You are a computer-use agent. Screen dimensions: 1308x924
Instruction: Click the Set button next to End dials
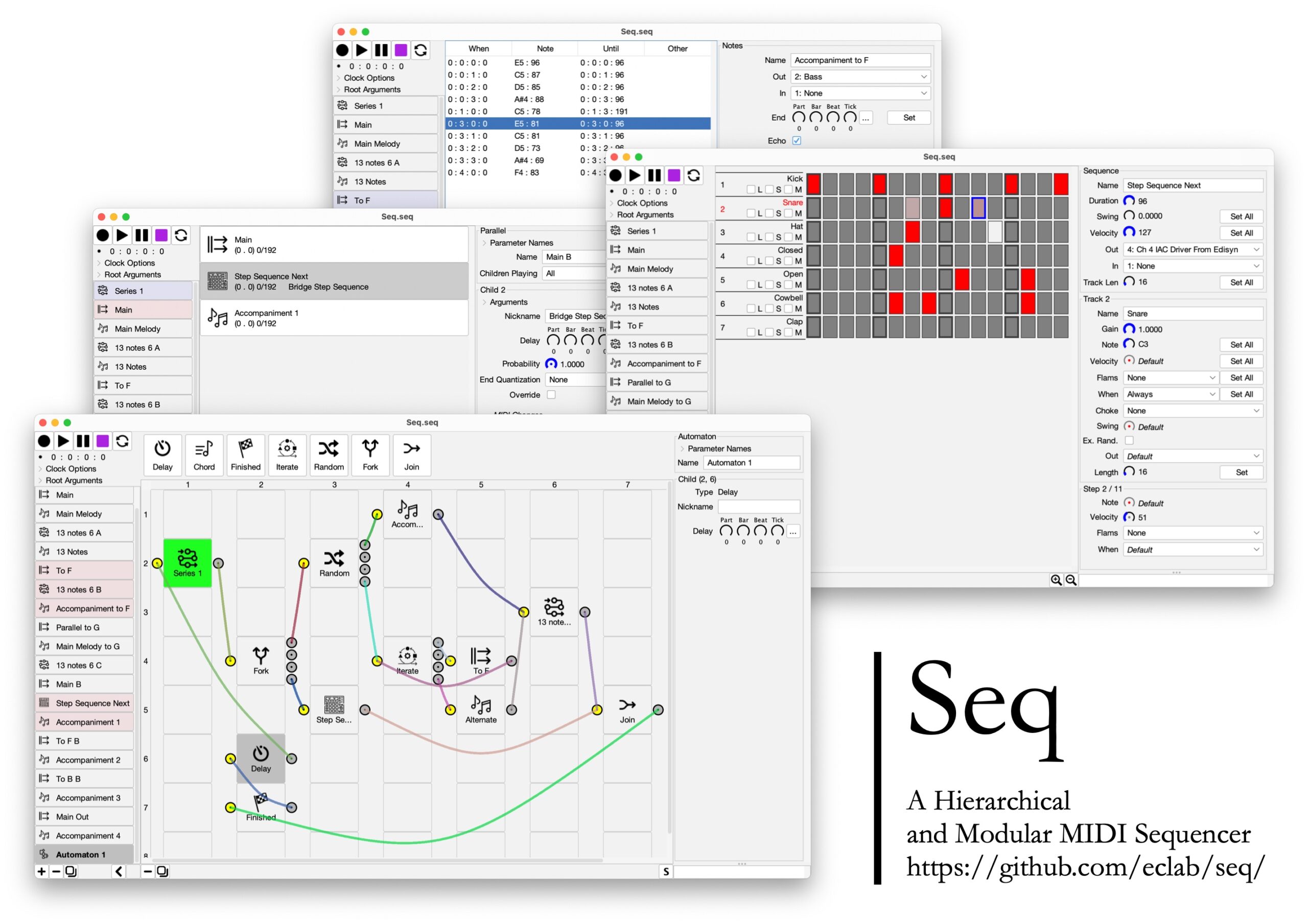pyautogui.click(x=908, y=118)
